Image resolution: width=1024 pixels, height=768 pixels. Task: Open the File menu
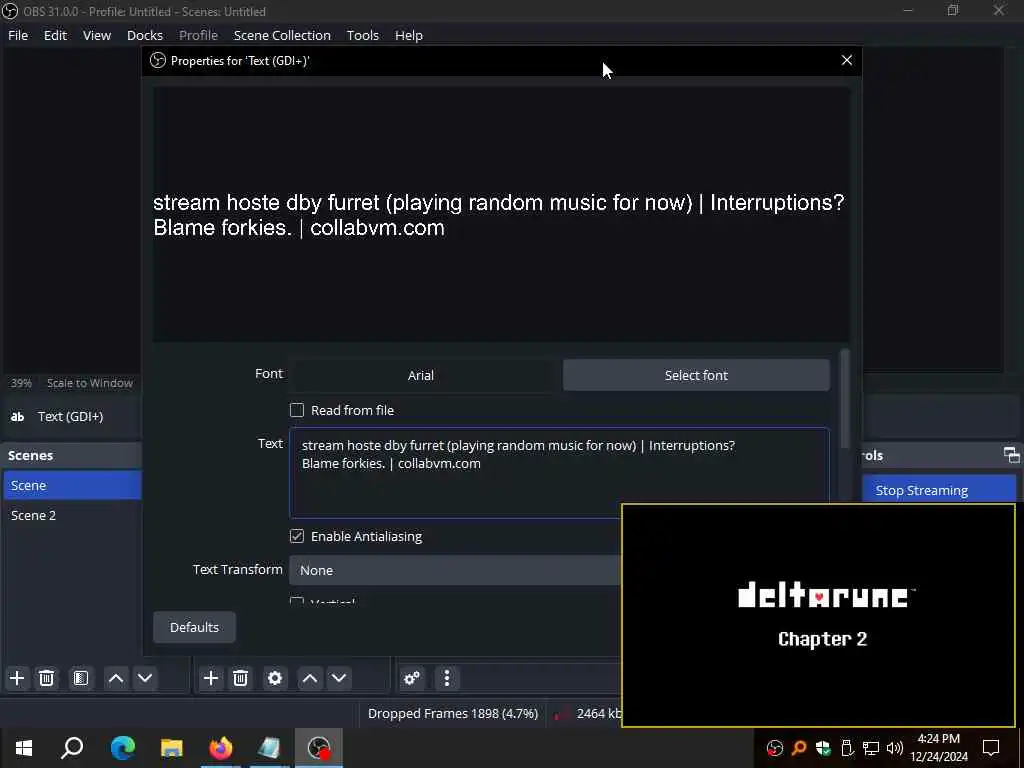point(18,35)
